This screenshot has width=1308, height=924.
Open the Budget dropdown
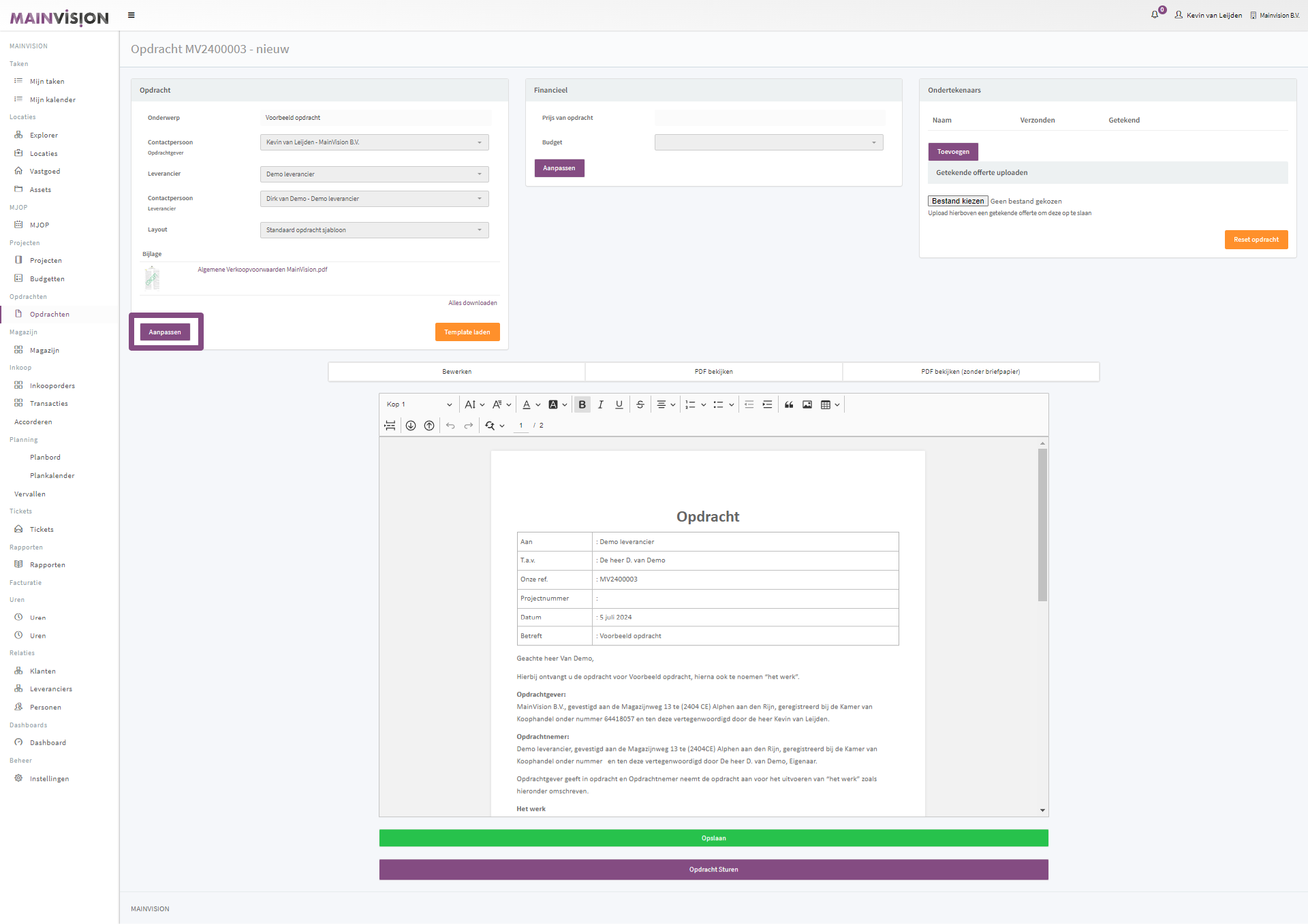[x=768, y=142]
